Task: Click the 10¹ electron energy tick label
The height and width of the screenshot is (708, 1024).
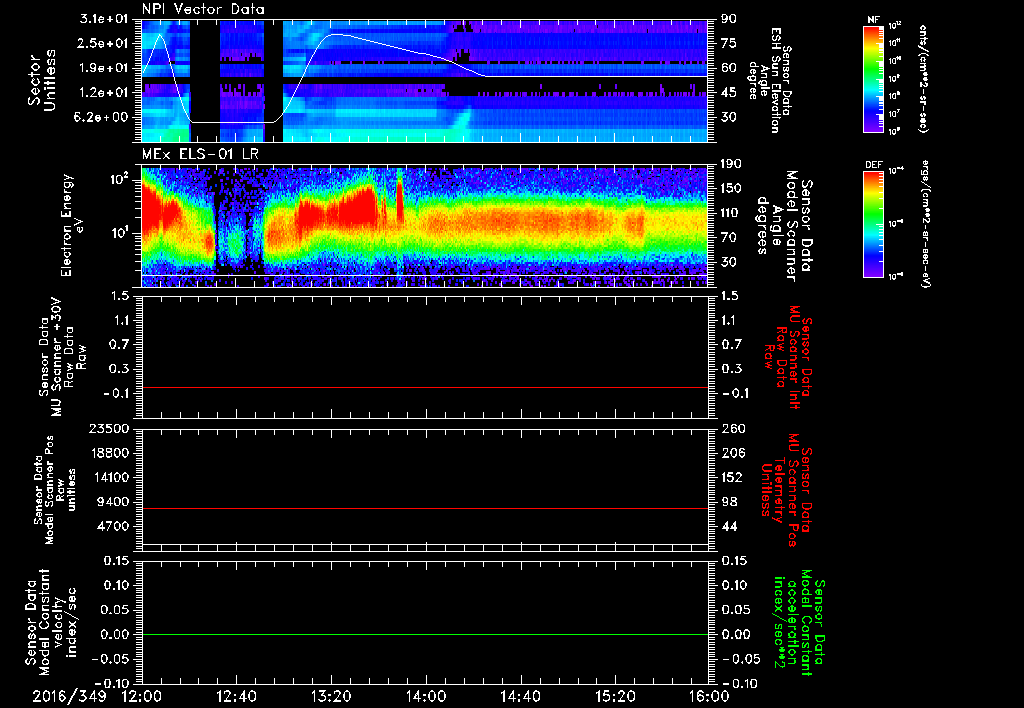Action: pos(120,233)
